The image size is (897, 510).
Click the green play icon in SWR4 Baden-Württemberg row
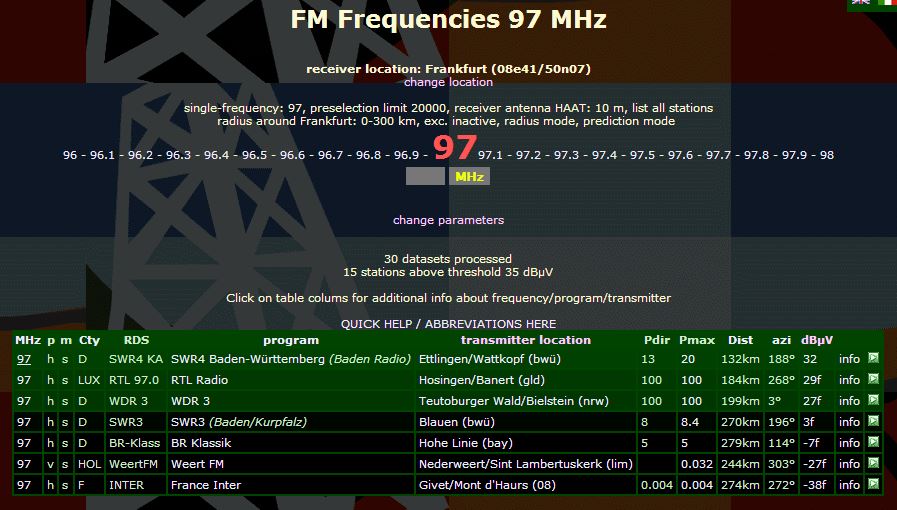pyautogui.click(x=873, y=358)
